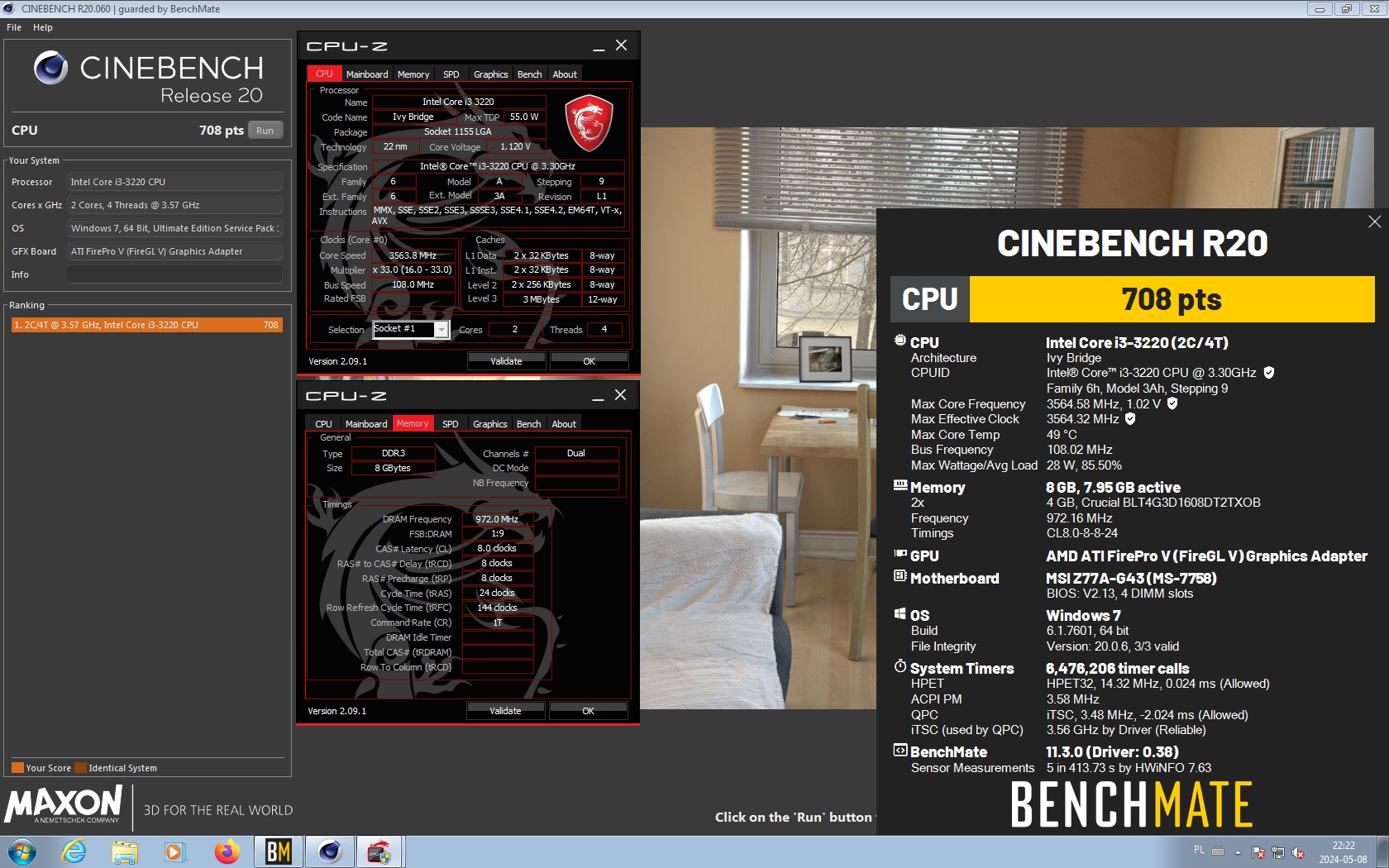The image size is (1389, 868).
Task: Launch Internet Explorer from the taskbar
Action: tap(74, 851)
